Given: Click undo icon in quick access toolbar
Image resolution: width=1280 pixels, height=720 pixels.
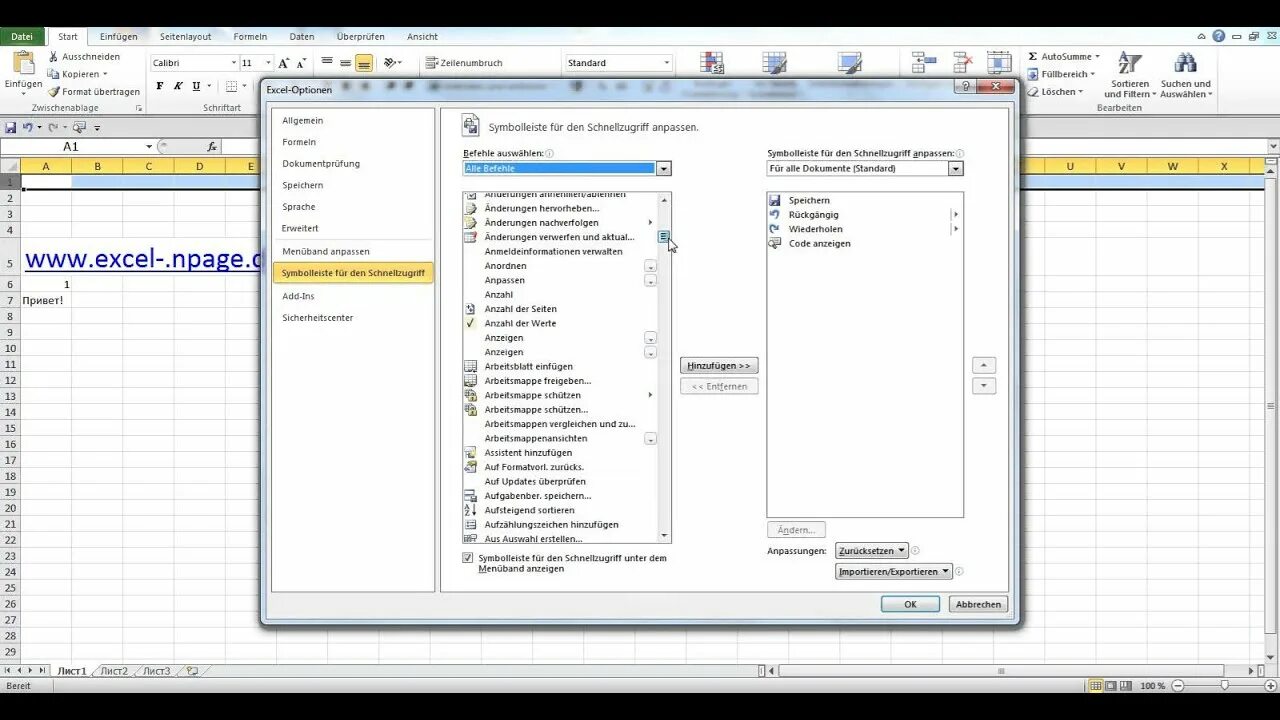Looking at the screenshot, I should (28, 128).
